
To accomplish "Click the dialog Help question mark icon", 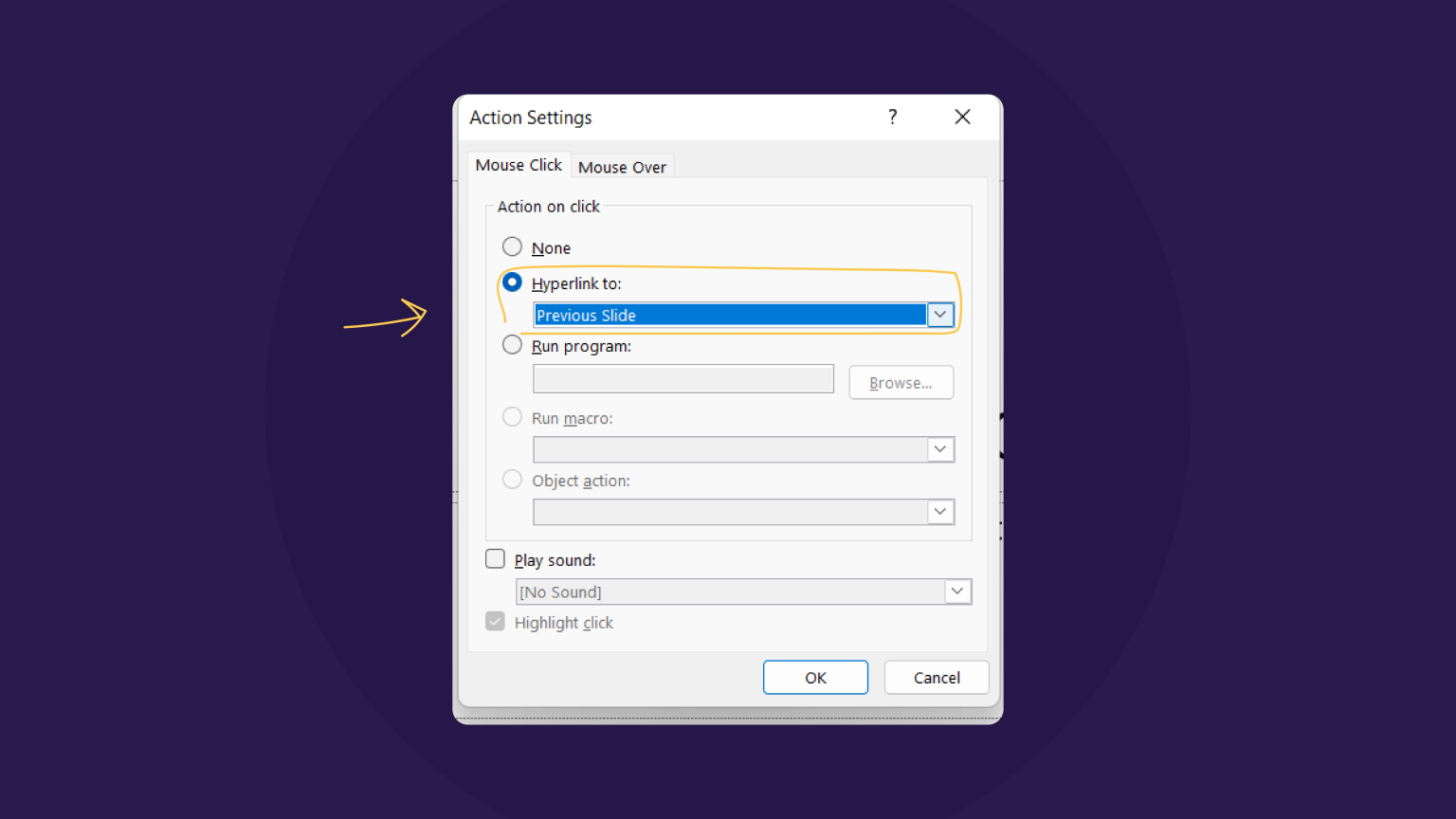I will [x=892, y=117].
